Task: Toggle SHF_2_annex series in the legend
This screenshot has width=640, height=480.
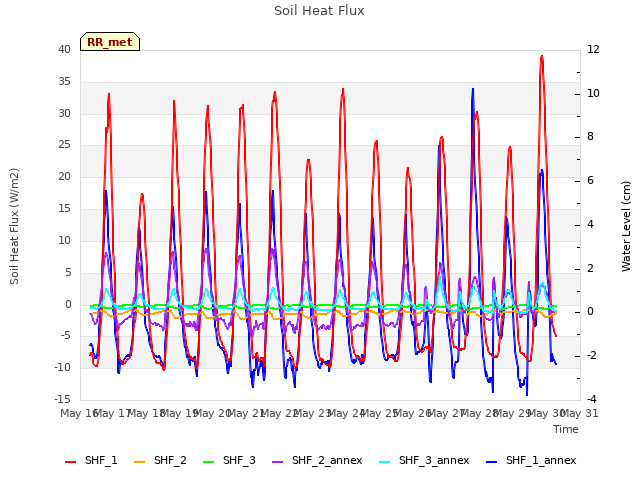Action: pos(318,460)
